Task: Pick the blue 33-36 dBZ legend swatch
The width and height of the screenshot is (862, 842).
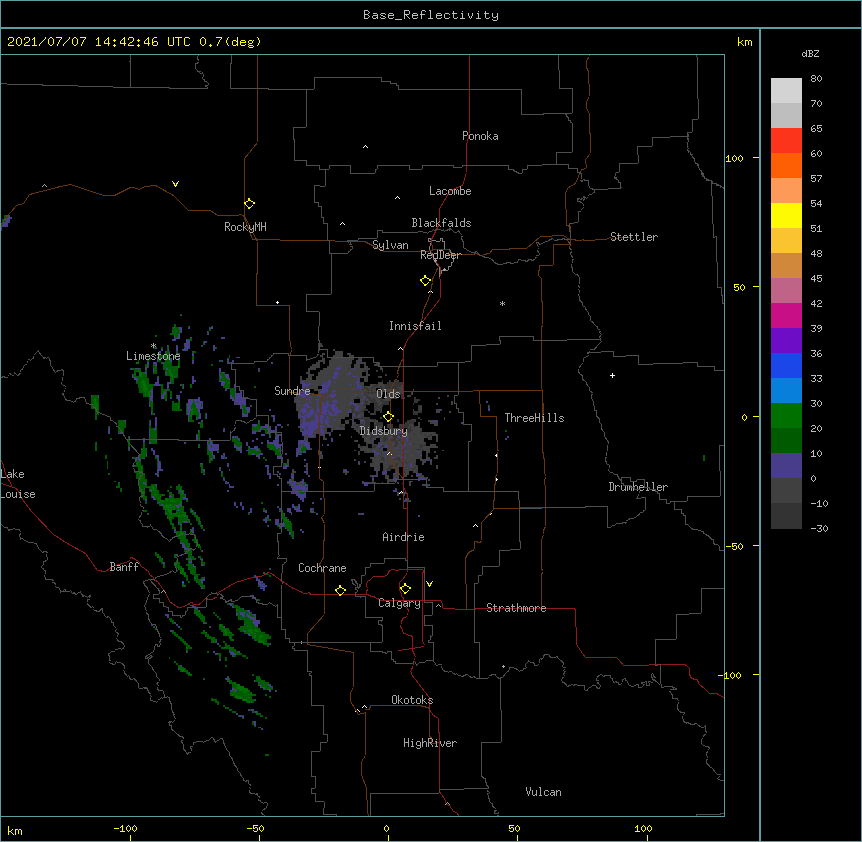Action: [x=786, y=365]
